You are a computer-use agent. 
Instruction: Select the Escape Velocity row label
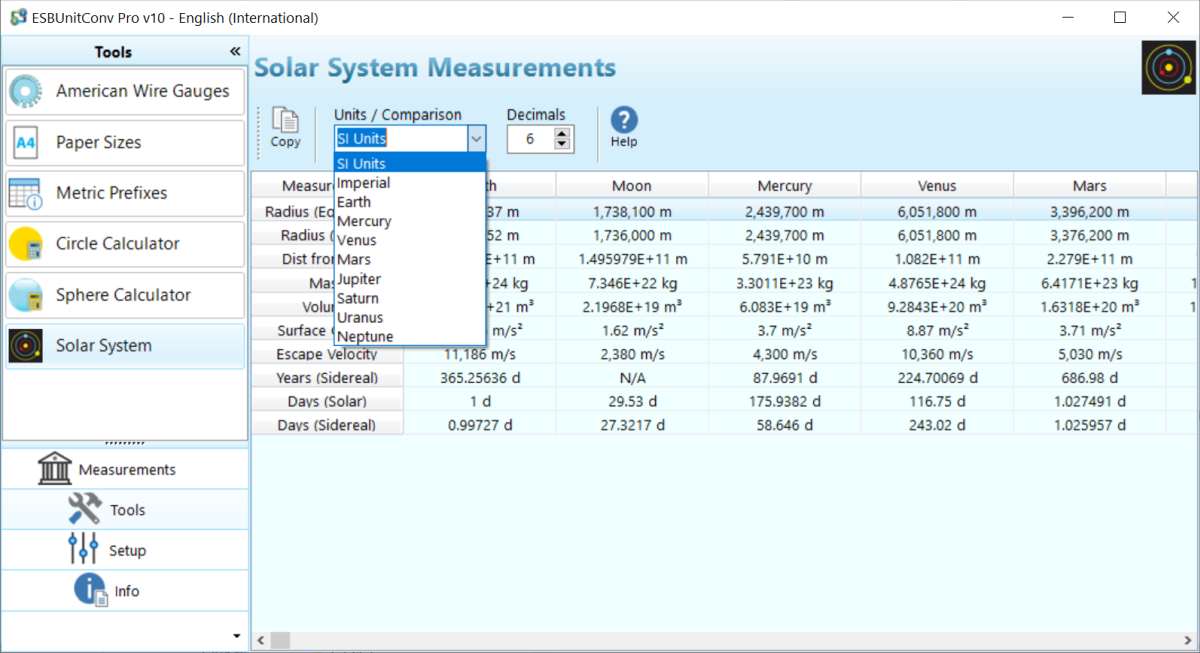click(326, 353)
